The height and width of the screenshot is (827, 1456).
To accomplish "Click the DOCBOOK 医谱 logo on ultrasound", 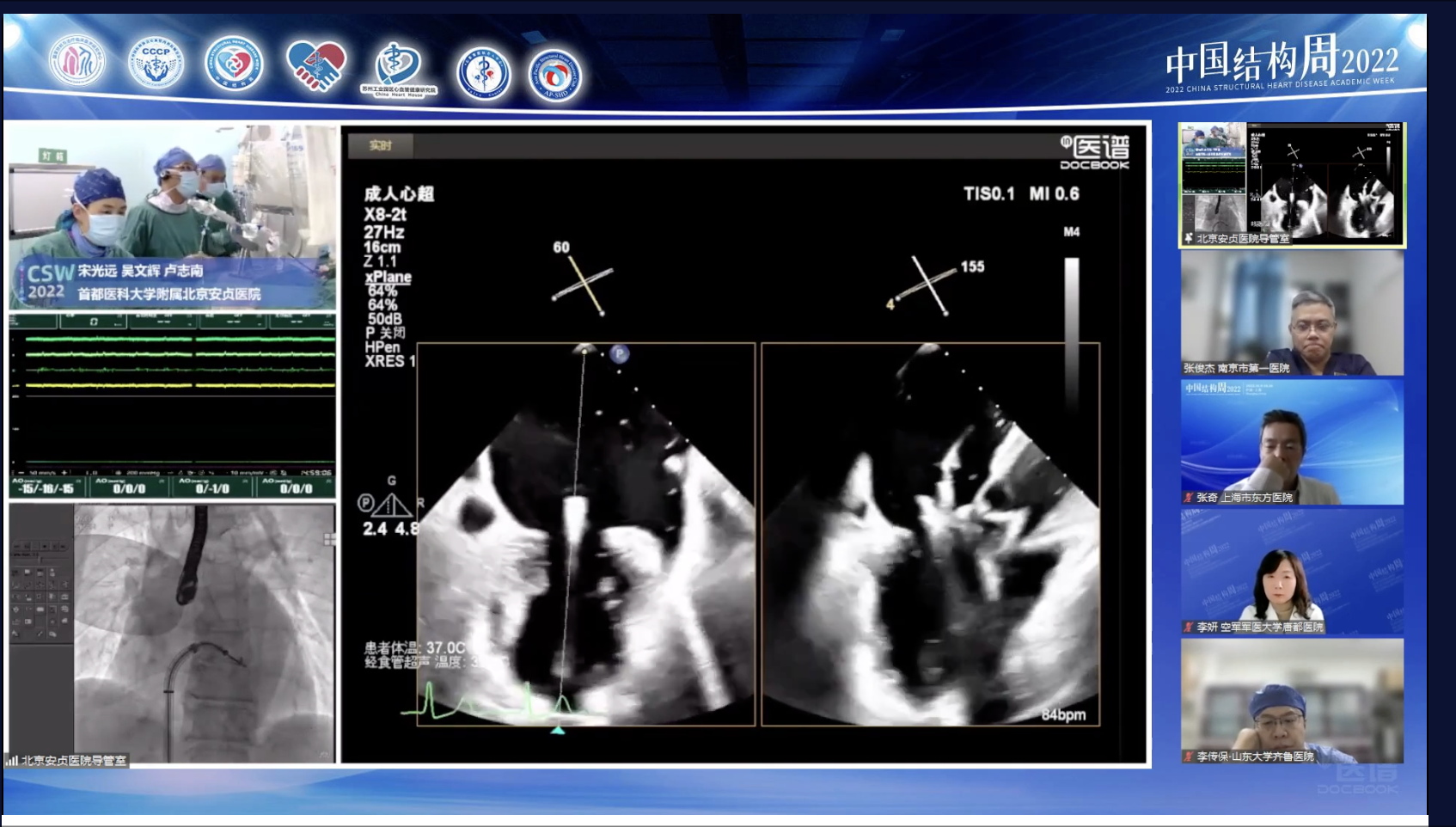I will tap(1094, 152).
